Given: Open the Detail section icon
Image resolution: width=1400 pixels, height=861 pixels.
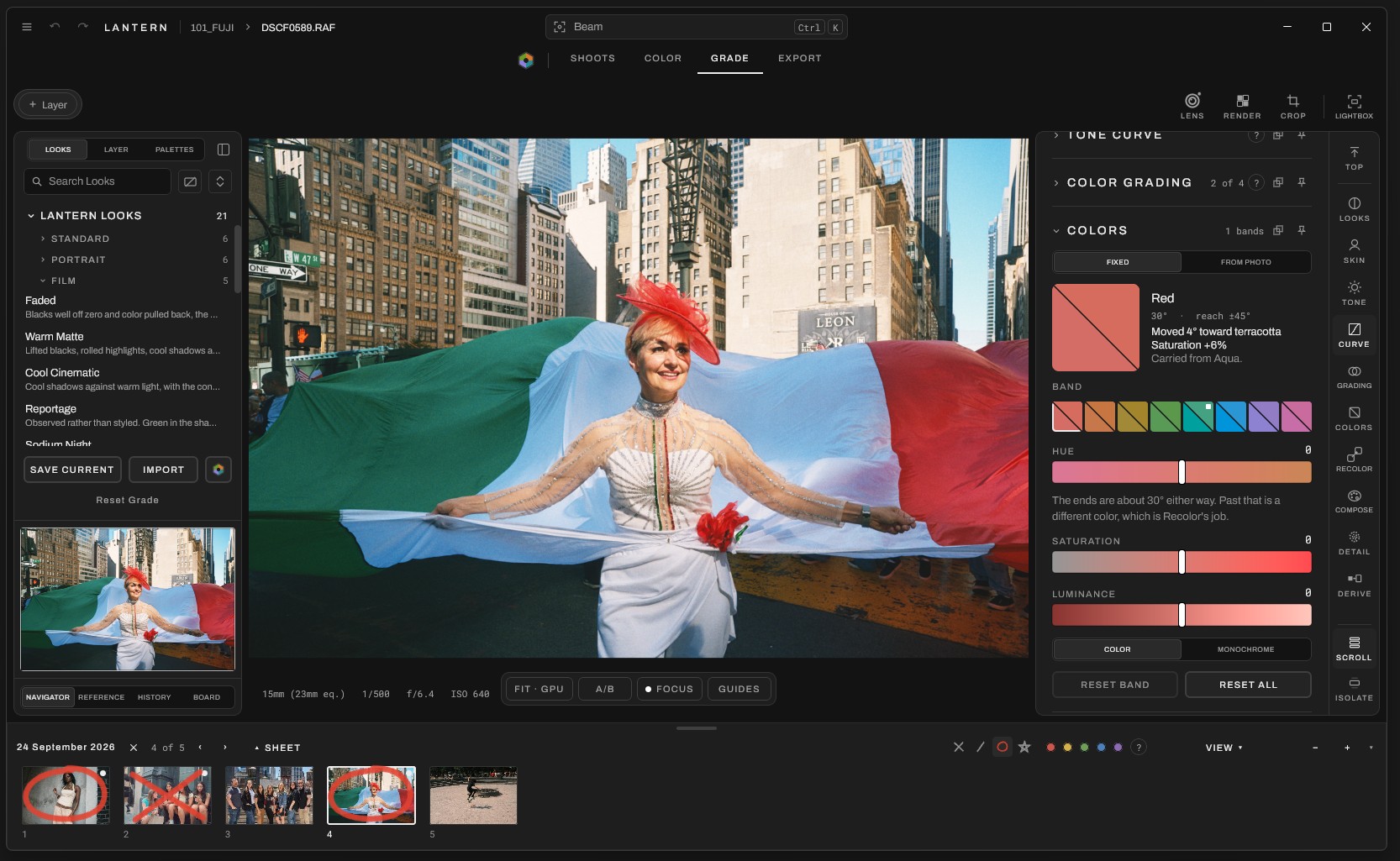Looking at the screenshot, I should tap(1354, 543).
